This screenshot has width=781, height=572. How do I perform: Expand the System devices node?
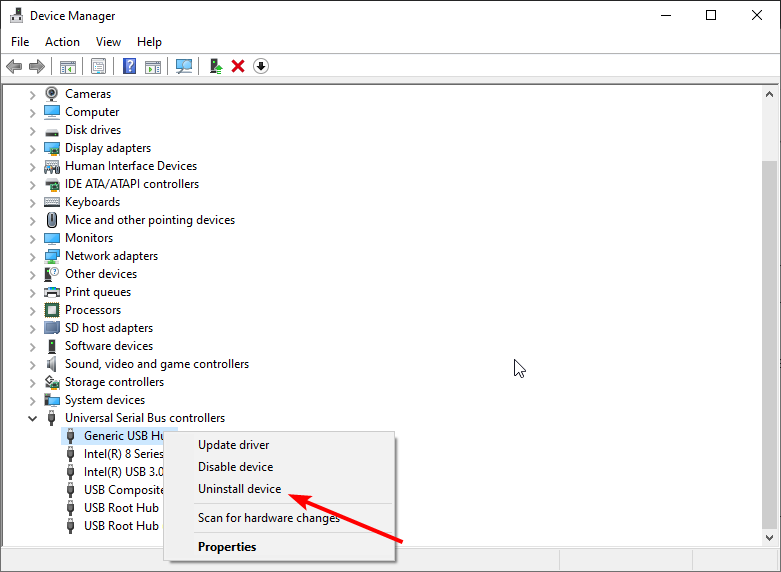click(x=32, y=400)
